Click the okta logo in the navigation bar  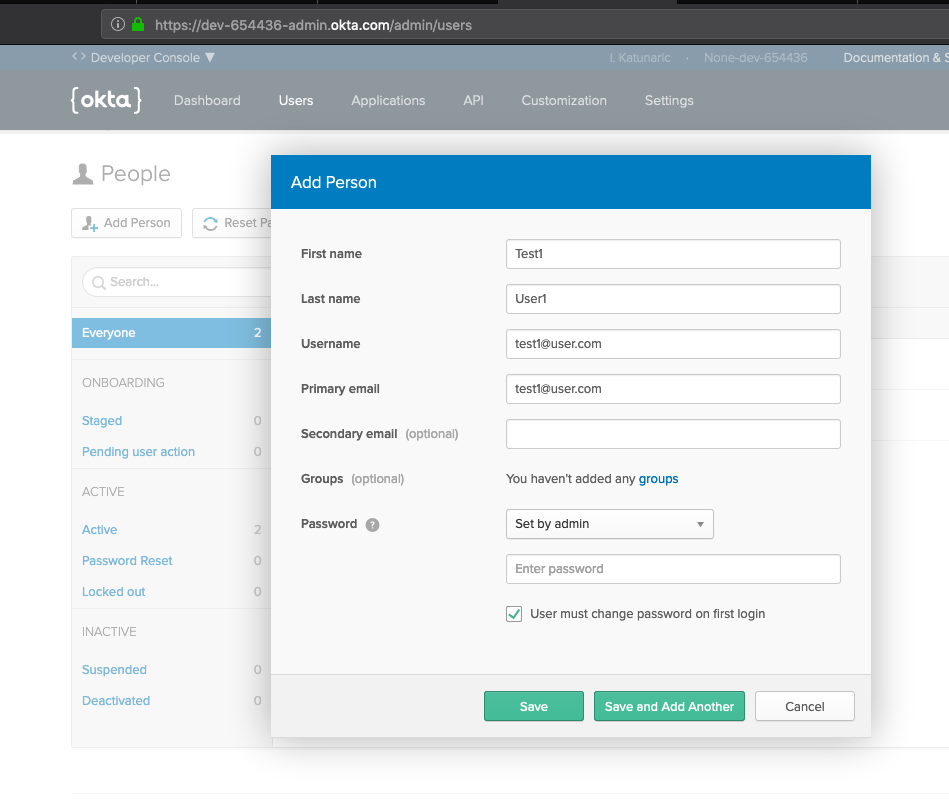[106, 99]
